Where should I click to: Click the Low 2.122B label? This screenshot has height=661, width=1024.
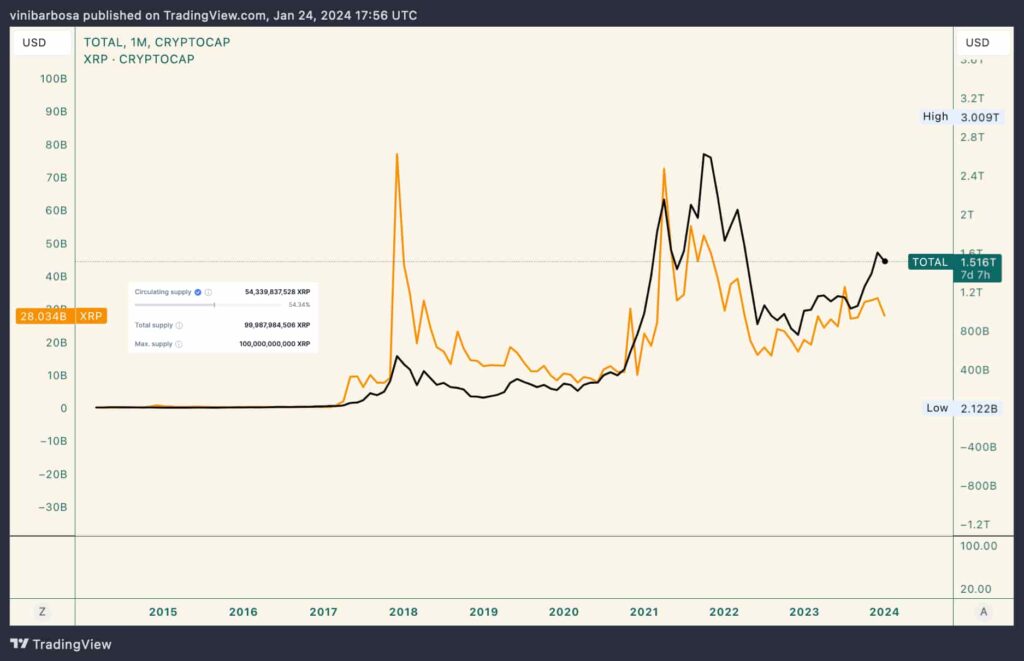(962, 408)
